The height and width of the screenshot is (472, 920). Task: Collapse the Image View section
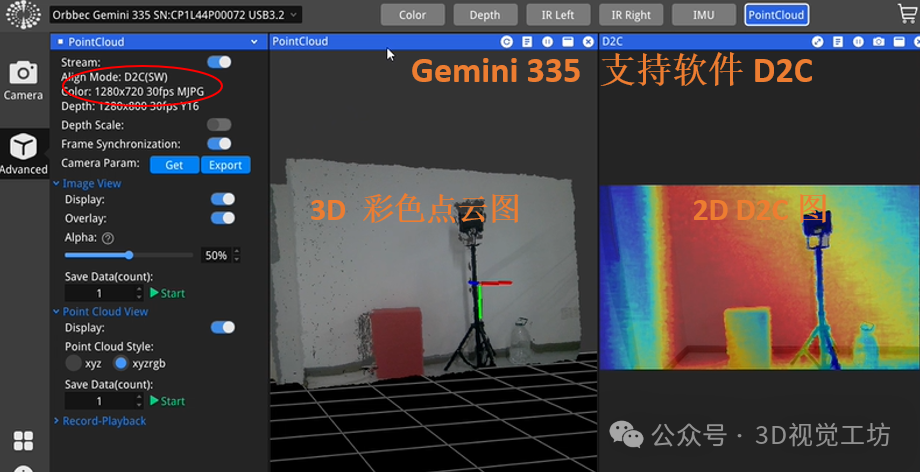pos(56,184)
